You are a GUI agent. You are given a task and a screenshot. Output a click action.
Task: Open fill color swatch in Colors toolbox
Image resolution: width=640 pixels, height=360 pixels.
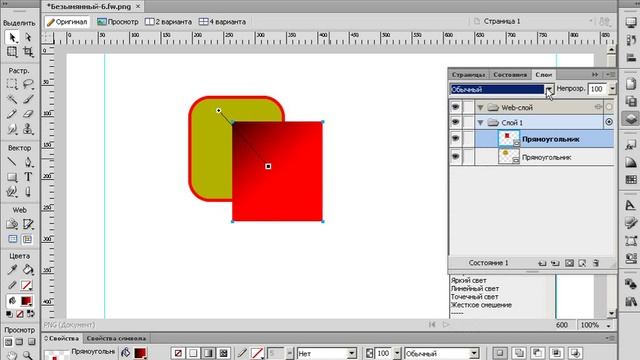click(x=26, y=301)
